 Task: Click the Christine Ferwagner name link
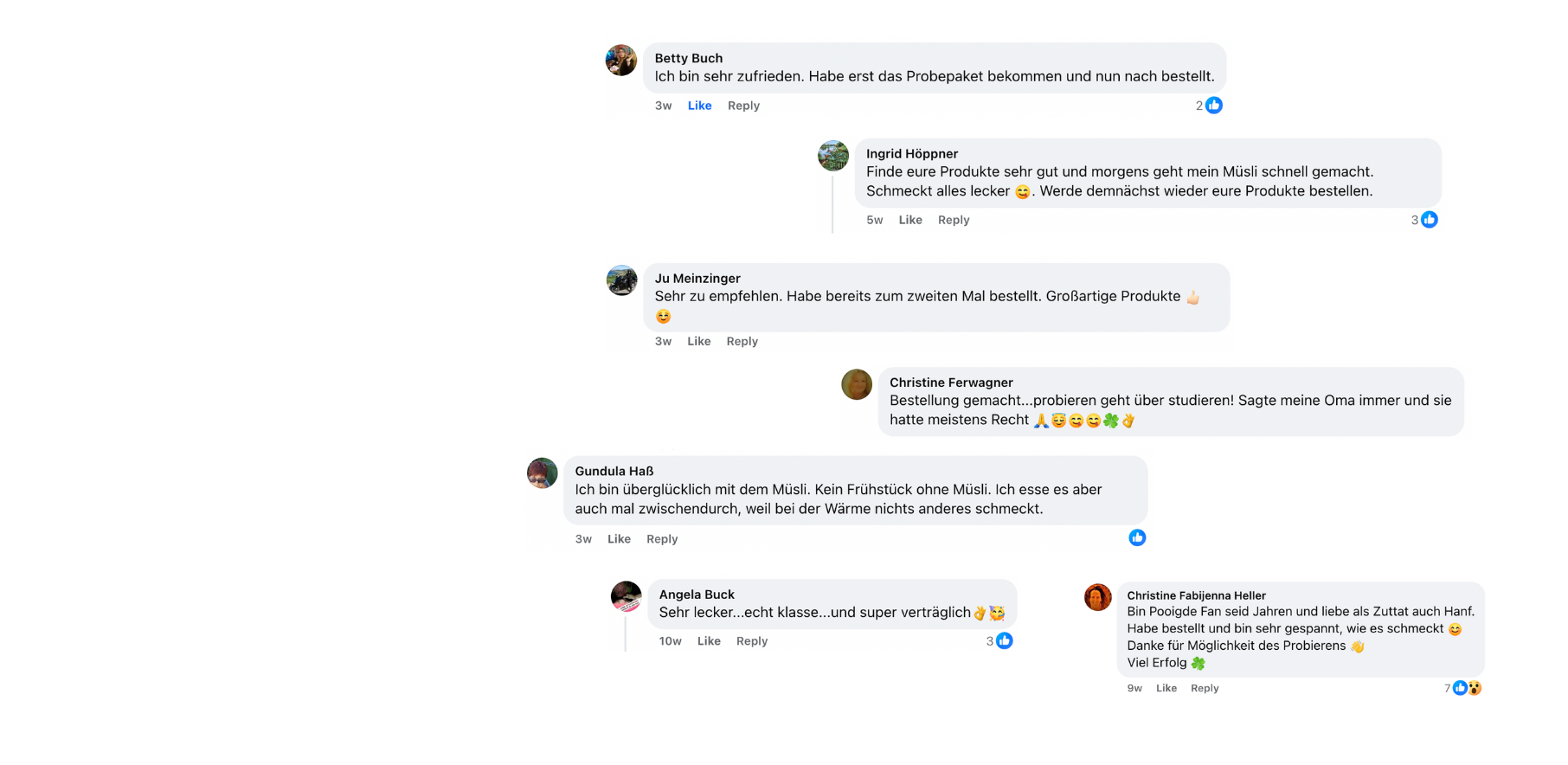[x=951, y=382]
